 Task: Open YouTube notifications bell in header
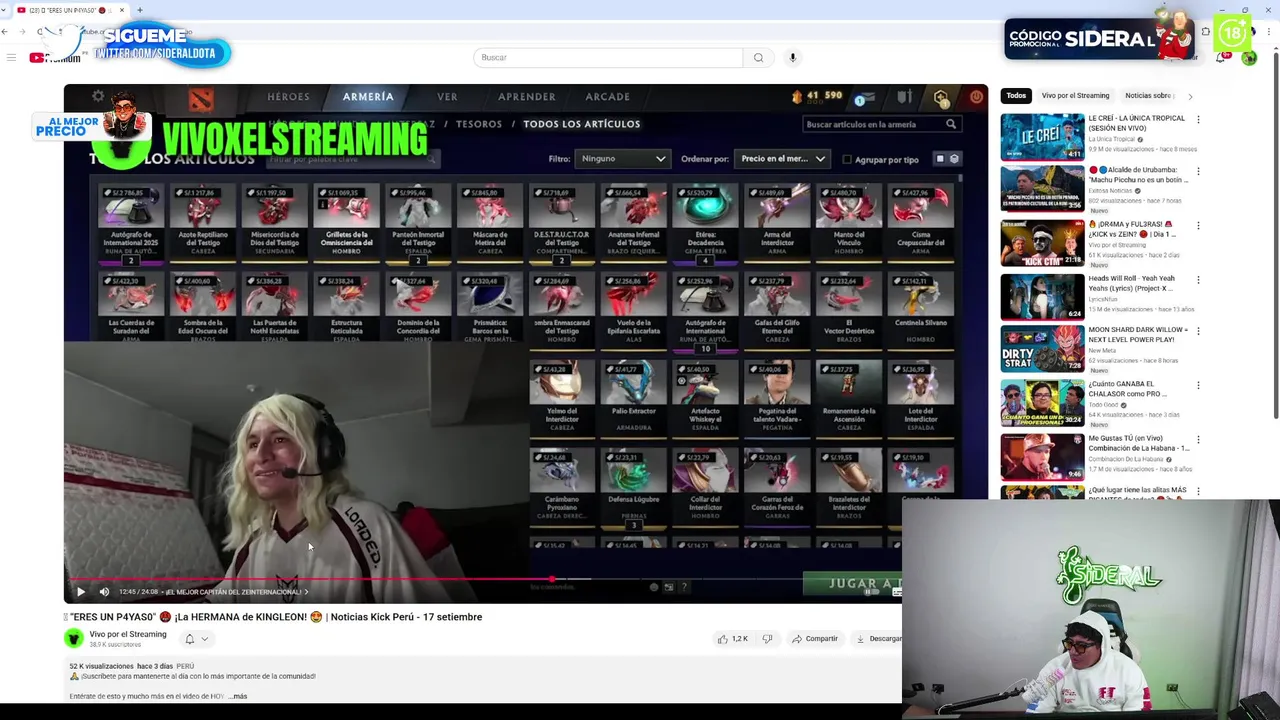1220,57
